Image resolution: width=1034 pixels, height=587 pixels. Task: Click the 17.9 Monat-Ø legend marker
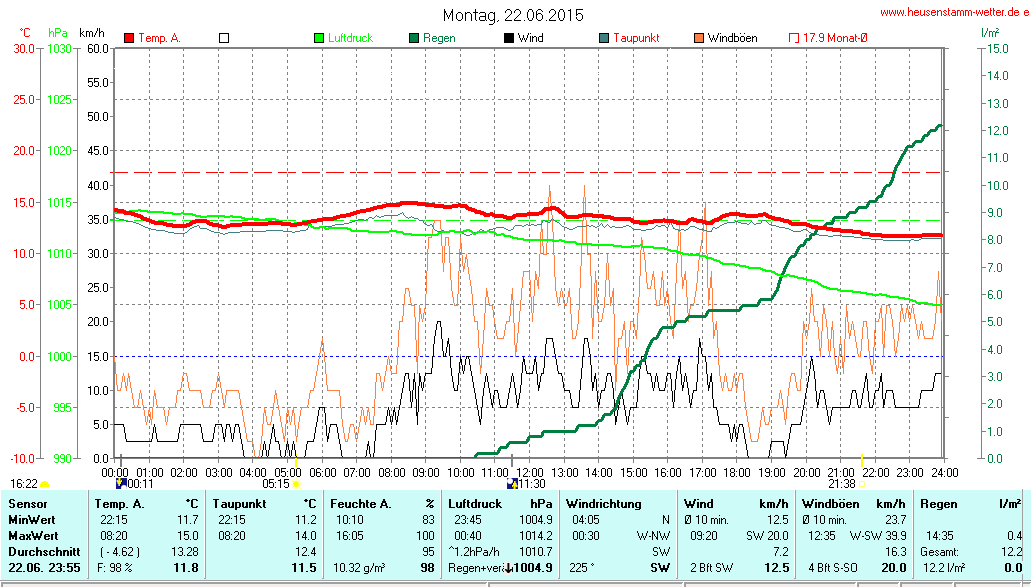coord(794,38)
